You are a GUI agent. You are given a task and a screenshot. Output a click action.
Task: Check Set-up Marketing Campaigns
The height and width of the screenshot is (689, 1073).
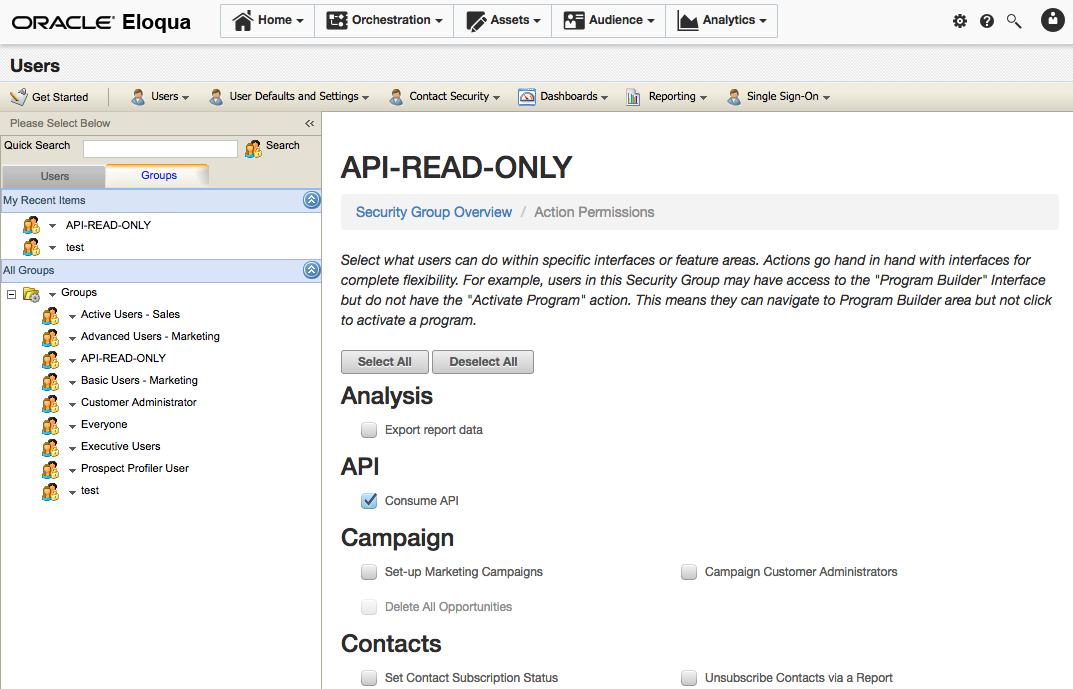pyautogui.click(x=369, y=572)
